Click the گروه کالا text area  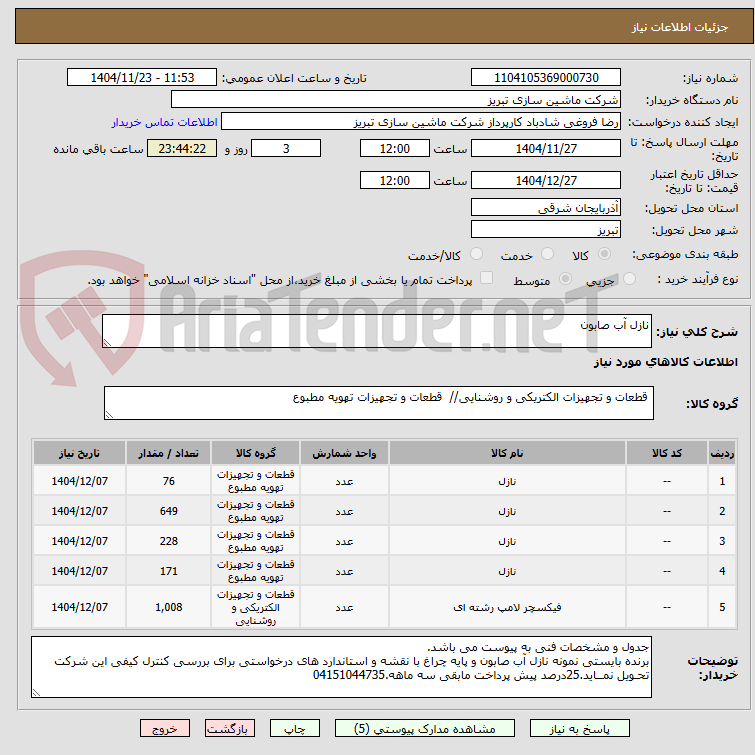click(x=379, y=403)
